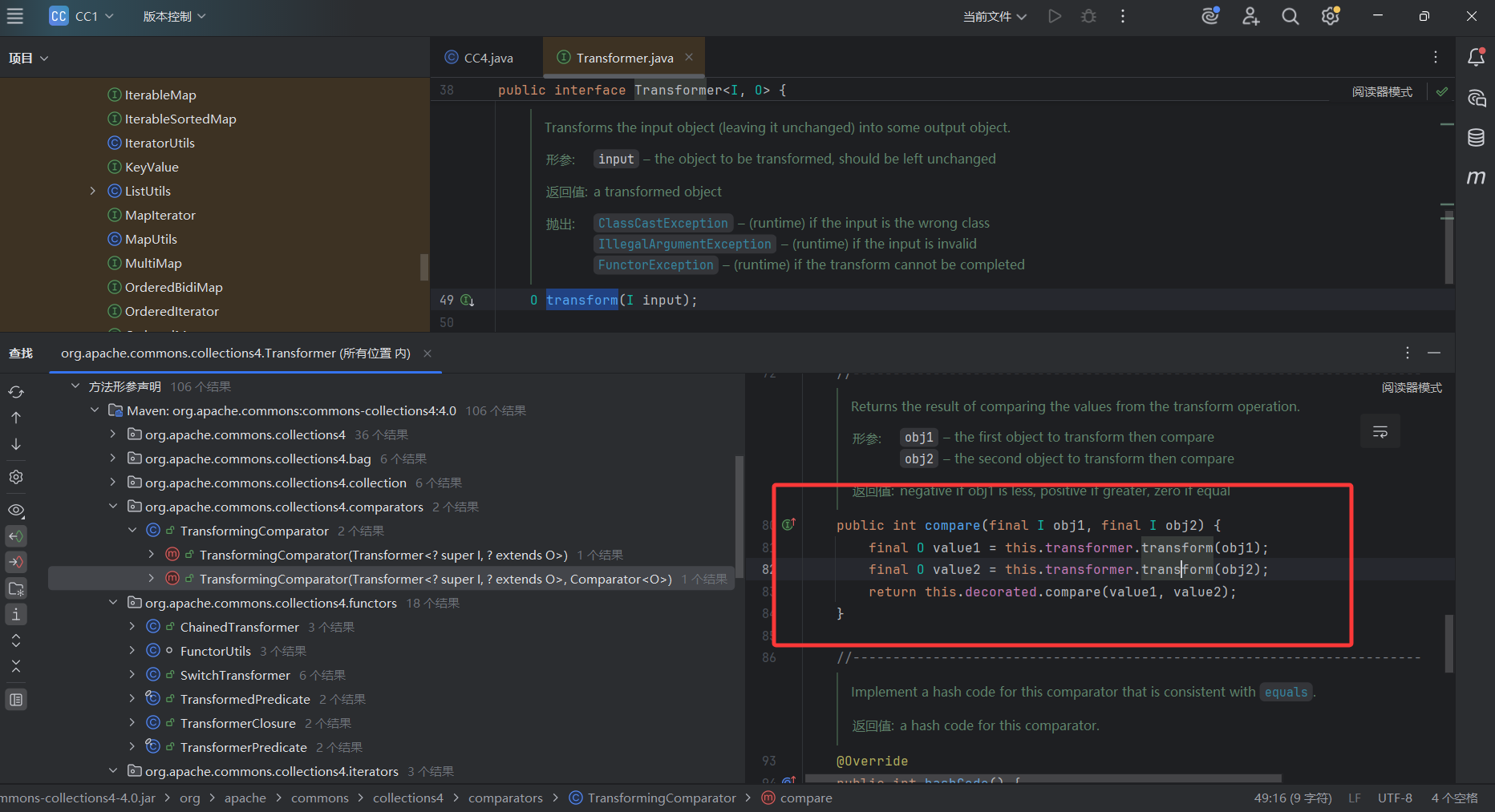Click the refresh icon in the Find panel

click(x=16, y=392)
